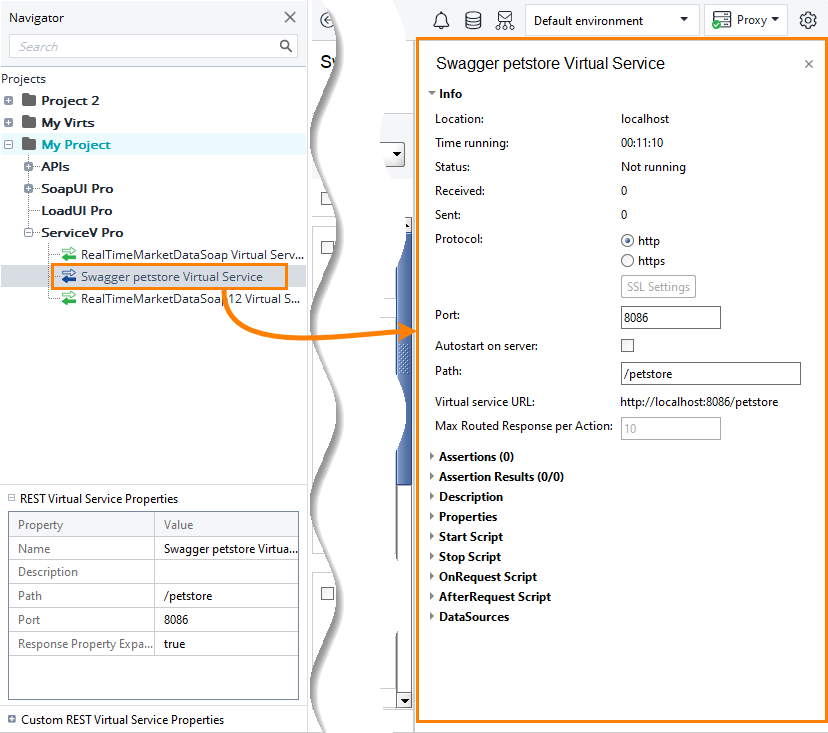Close the Swagger petstore Virtual Service panel
Screen dimensions: 828x733
coord(808,64)
